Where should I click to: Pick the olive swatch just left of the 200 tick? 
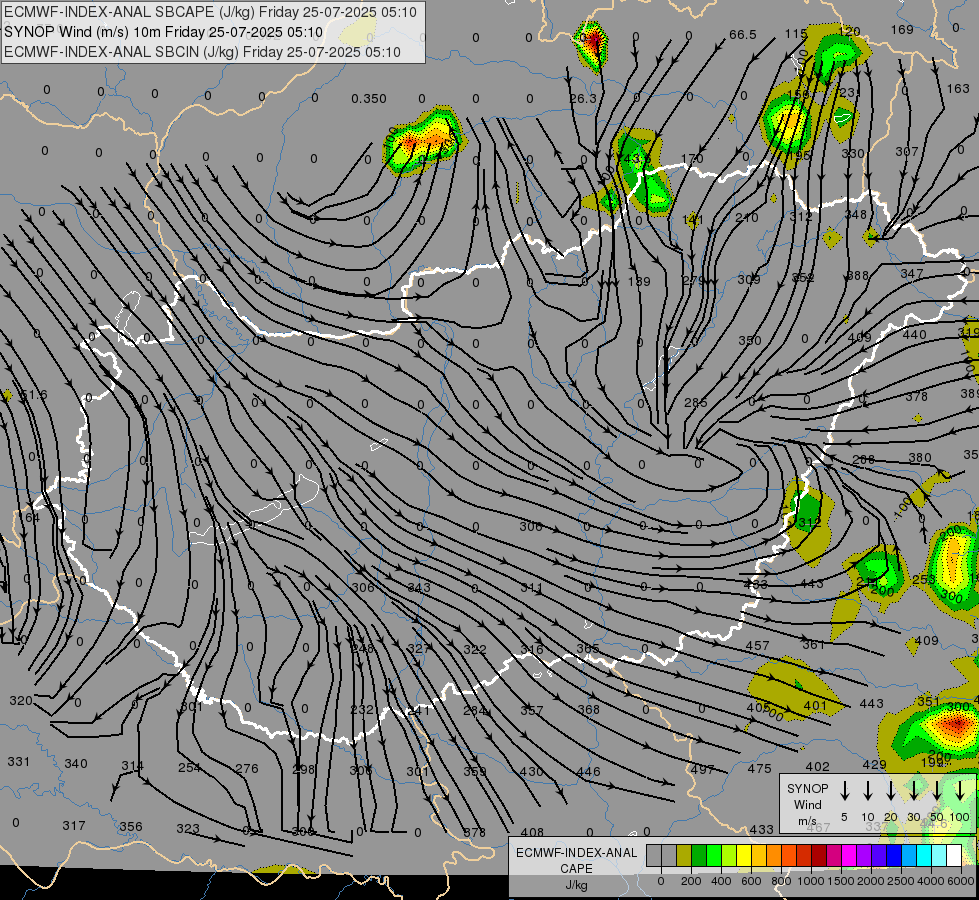[684, 856]
